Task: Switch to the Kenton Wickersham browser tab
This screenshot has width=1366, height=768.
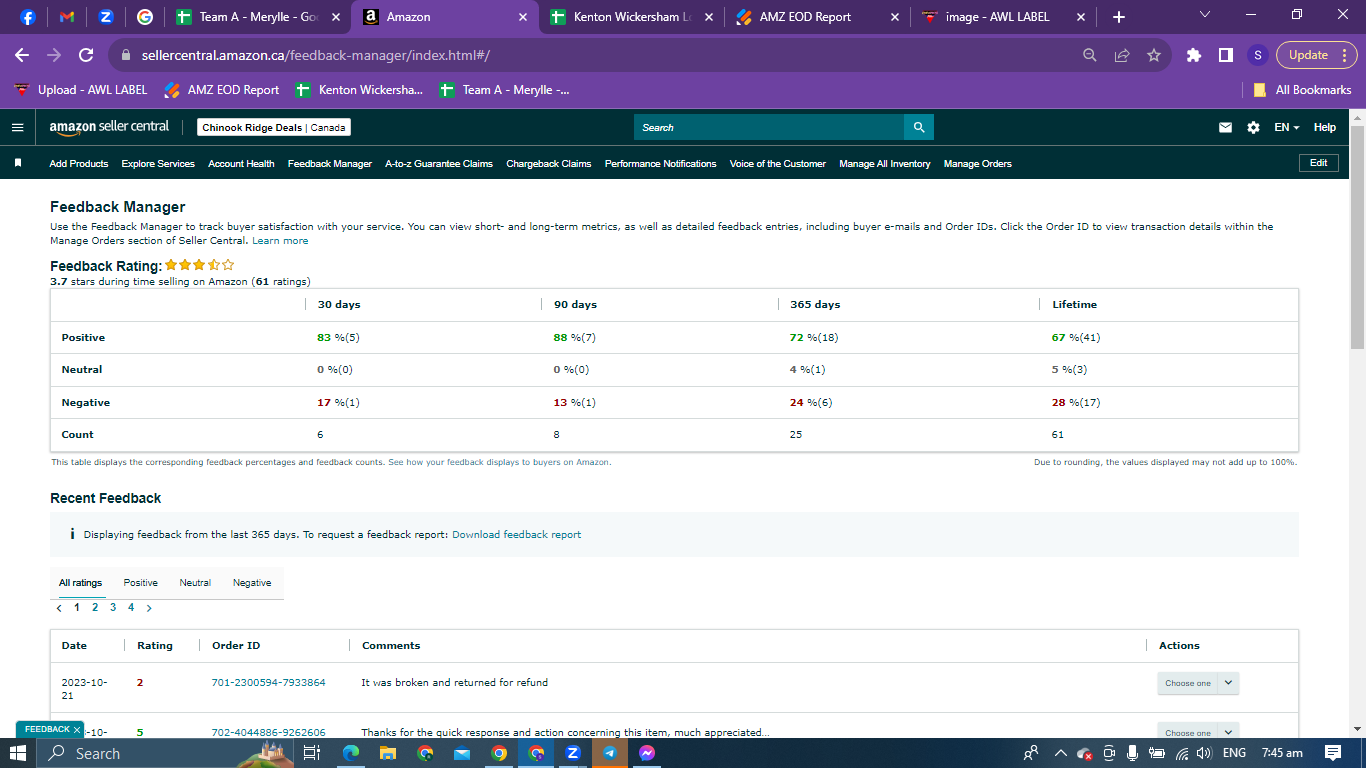Action: (x=633, y=17)
